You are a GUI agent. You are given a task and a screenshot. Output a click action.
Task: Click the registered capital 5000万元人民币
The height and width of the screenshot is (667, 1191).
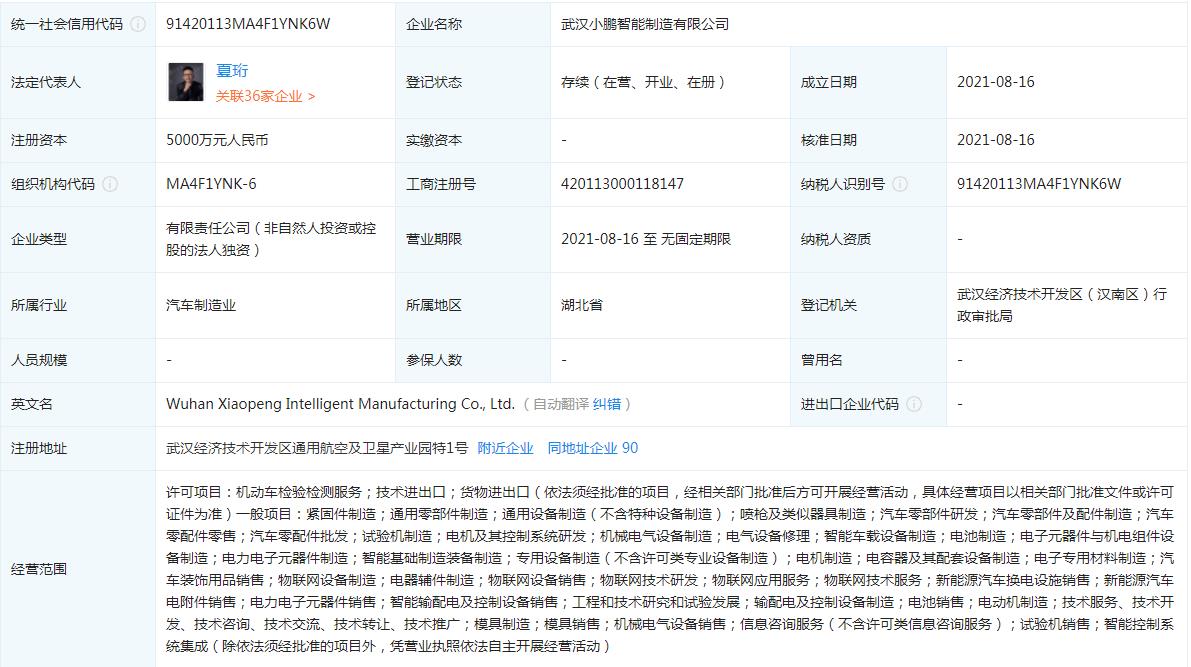coord(217,140)
